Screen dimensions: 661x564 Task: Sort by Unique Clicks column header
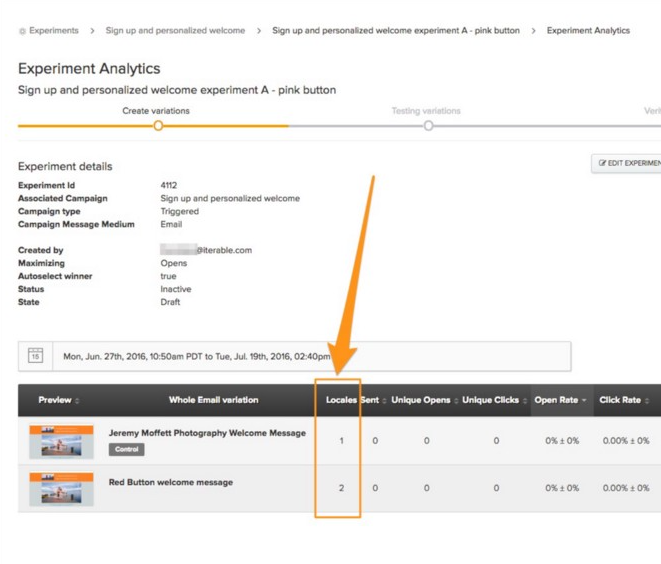point(490,400)
